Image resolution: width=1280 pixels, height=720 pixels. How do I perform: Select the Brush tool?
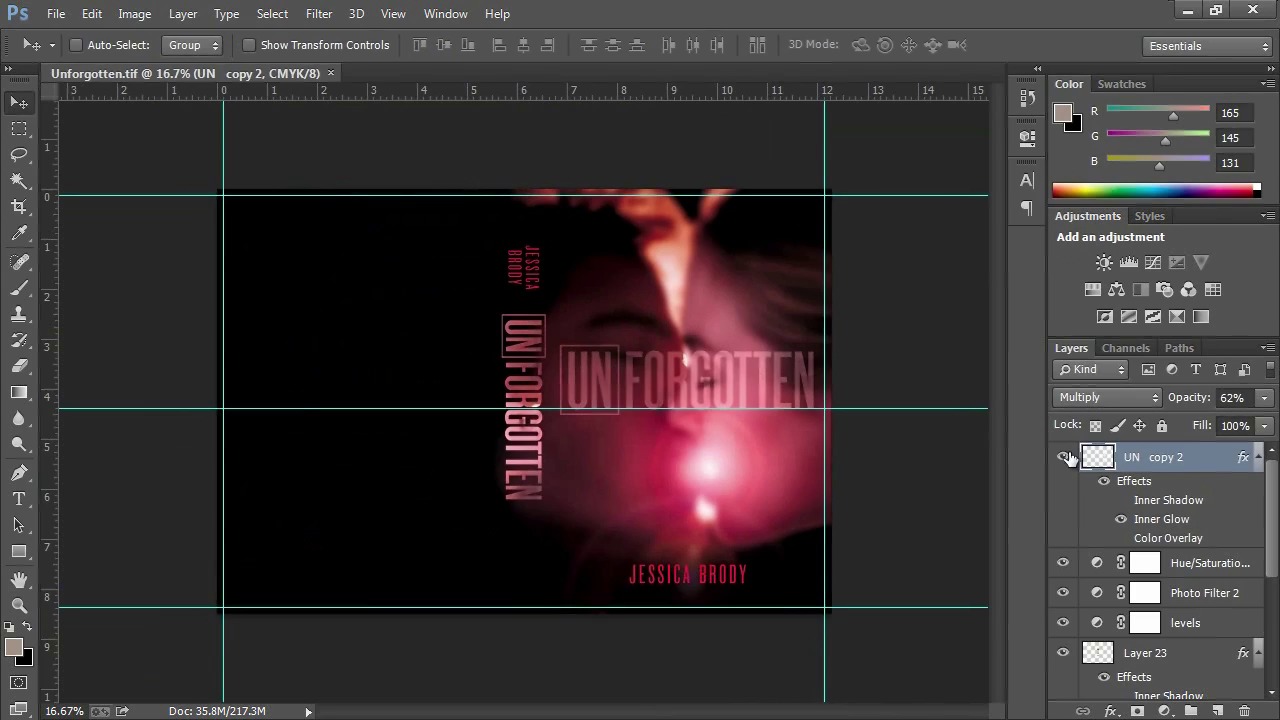click(19, 288)
